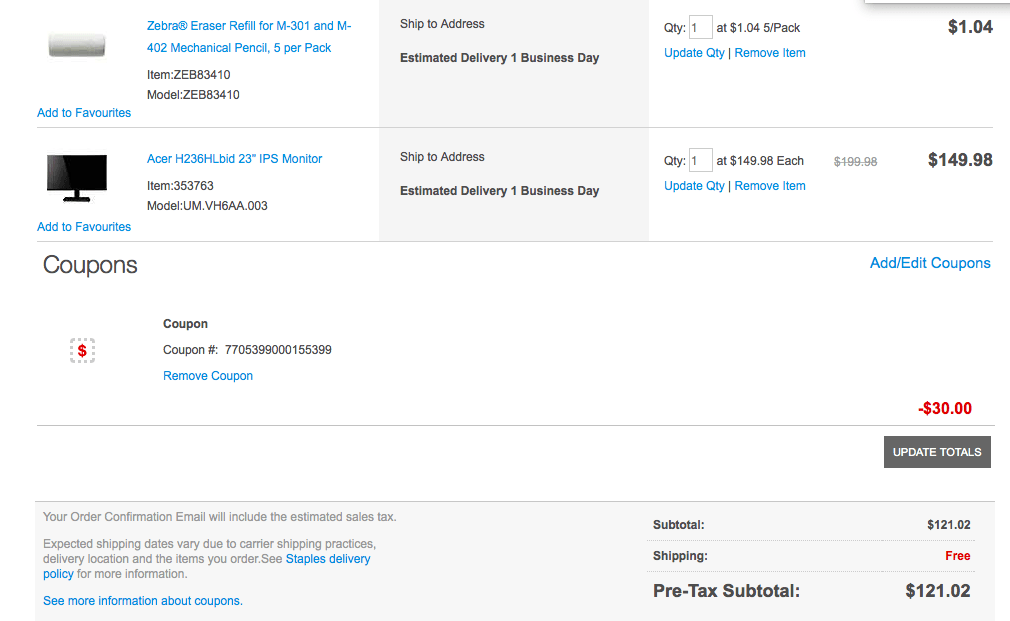Click the -$30.00 coupon discount amount
Image resolution: width=1010 pixels, height=621 pixels.
click(x=944, y=408)
